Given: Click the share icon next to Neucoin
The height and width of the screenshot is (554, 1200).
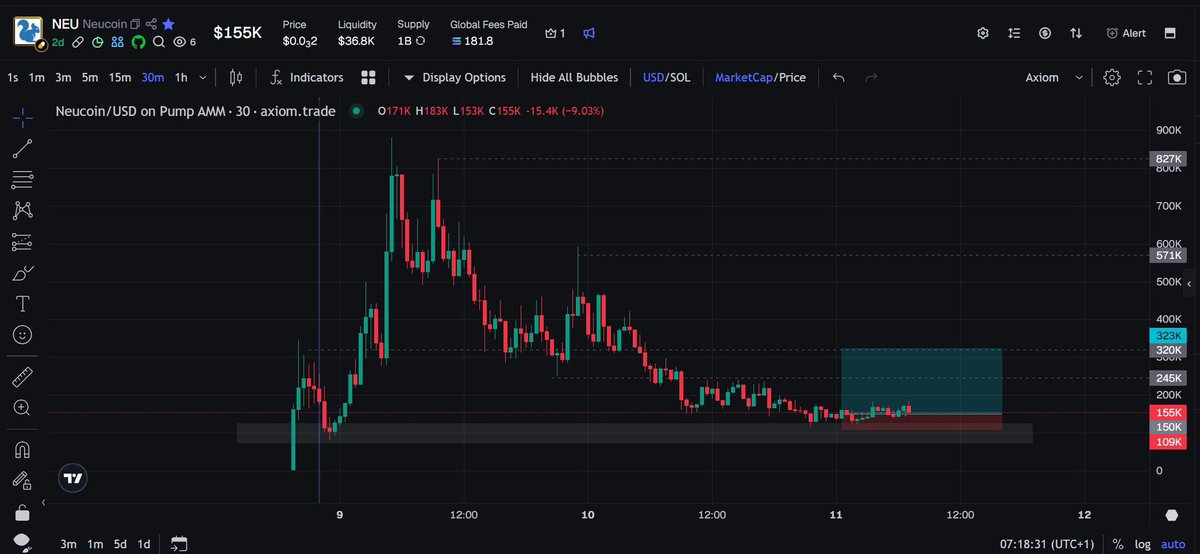Looking at the screenshot, I should pos(151,23).
